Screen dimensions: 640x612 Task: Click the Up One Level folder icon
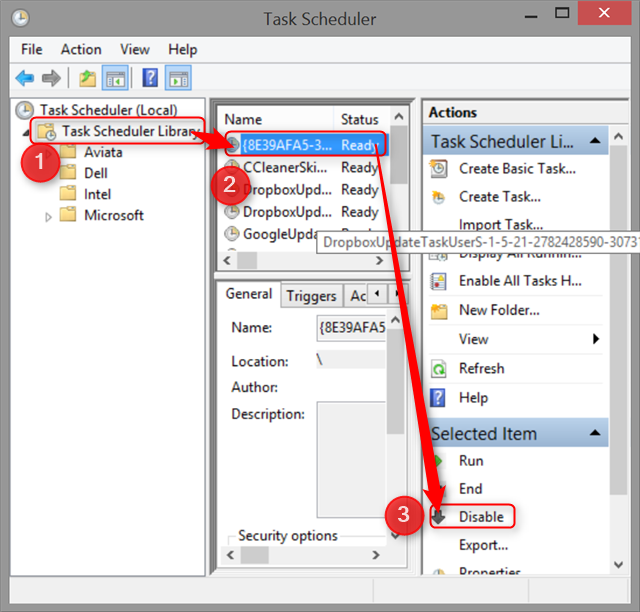pyautogui.click(x=88, y=78)
